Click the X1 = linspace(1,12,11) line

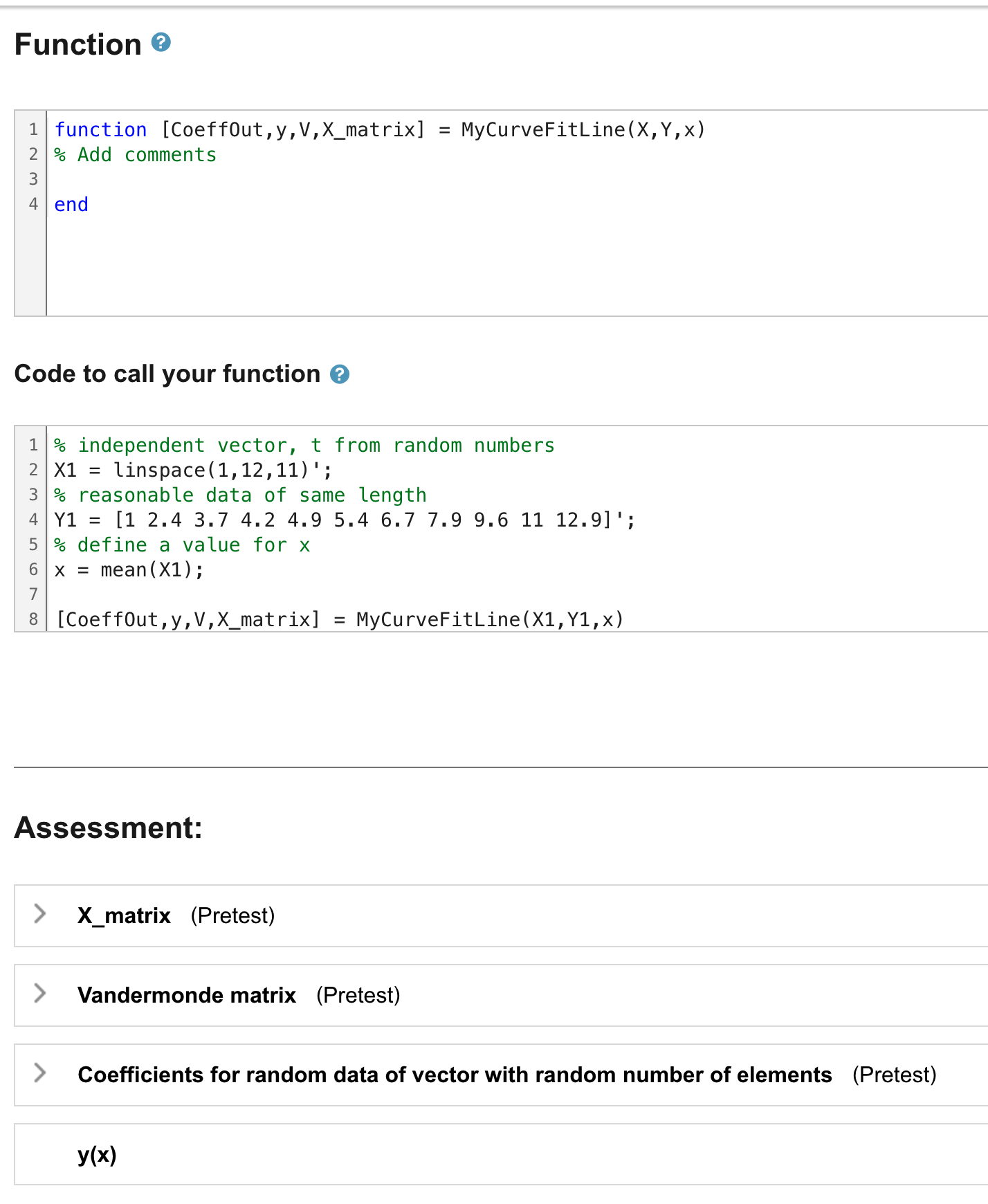pos(193,470)
